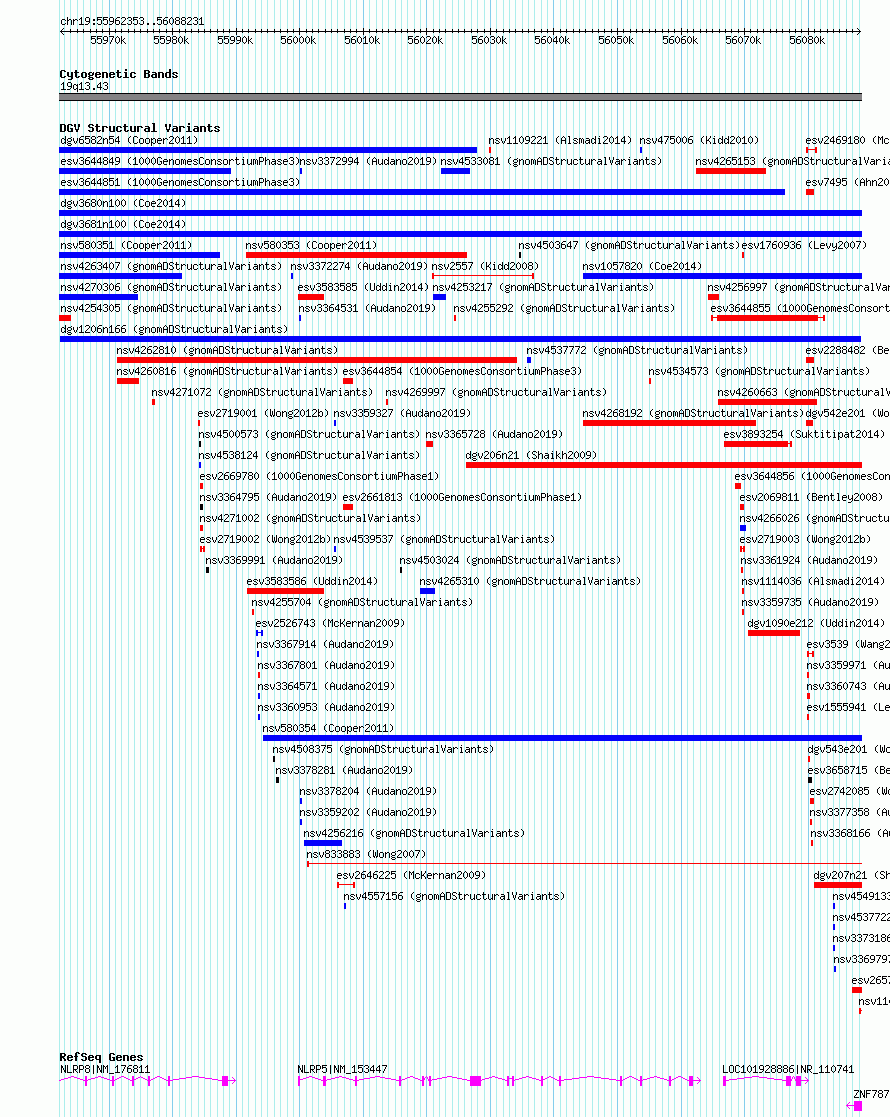Open the NLRP5|NM_153447 gene
Viewport: 890px width, 1117px height.
(x=342, y=1069)
